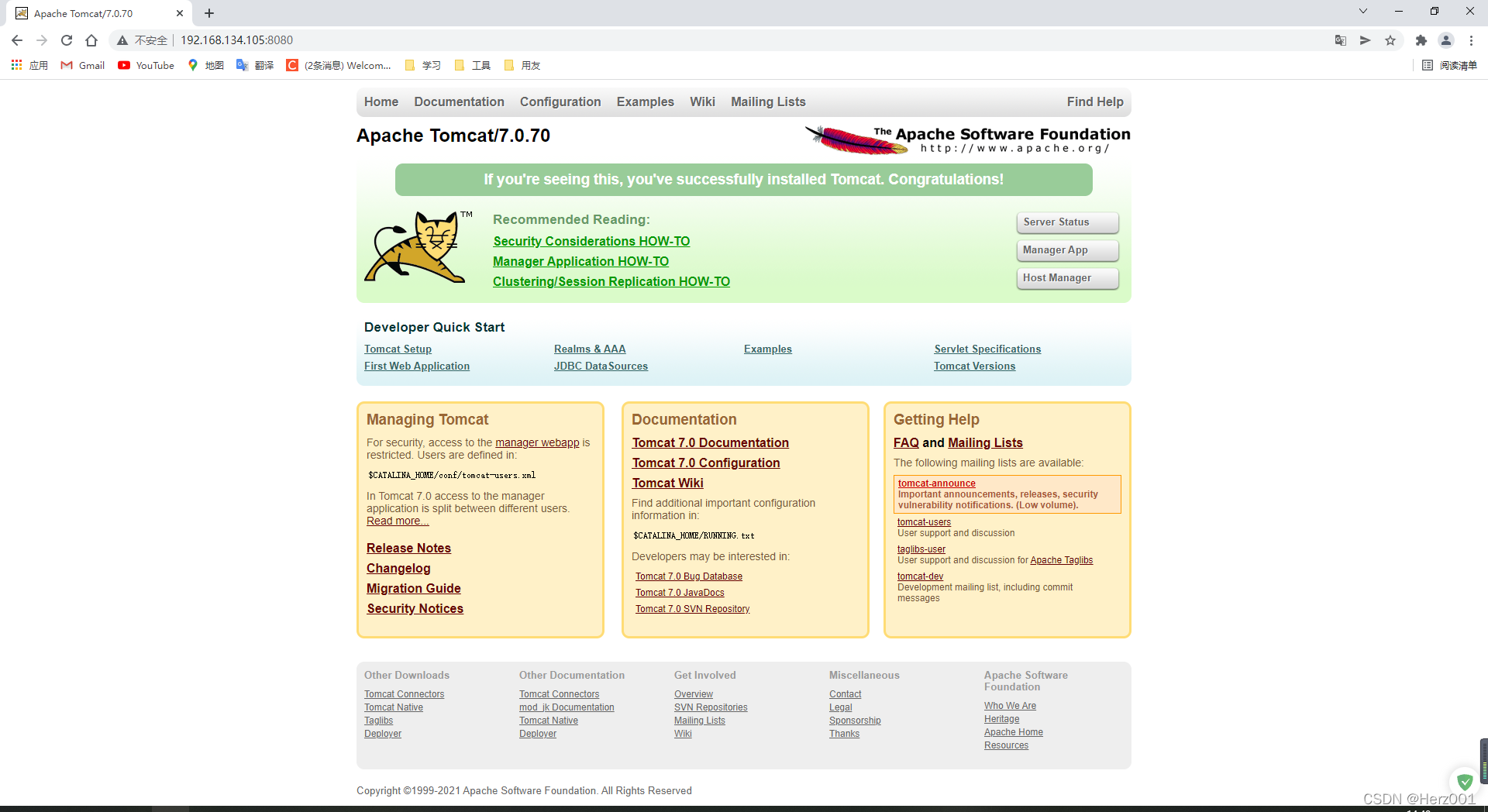Open the browser home page
This screenshot has width=1488, height=812.
91,40
